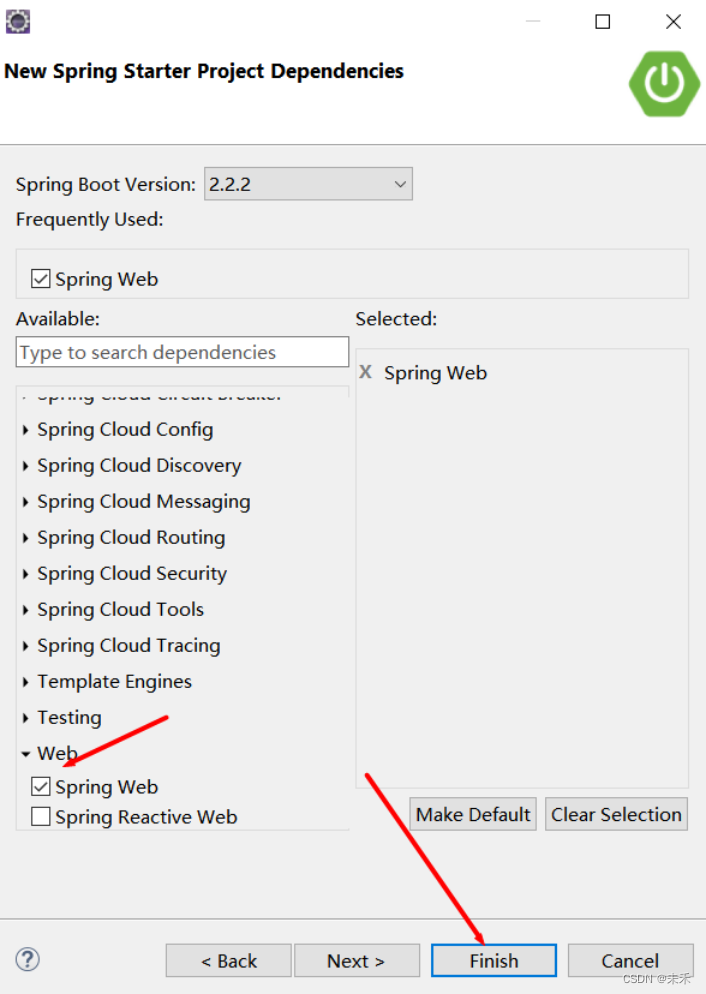Remove Spring Web using the X icon
706x994 pixels.
(x=365, y=372)
